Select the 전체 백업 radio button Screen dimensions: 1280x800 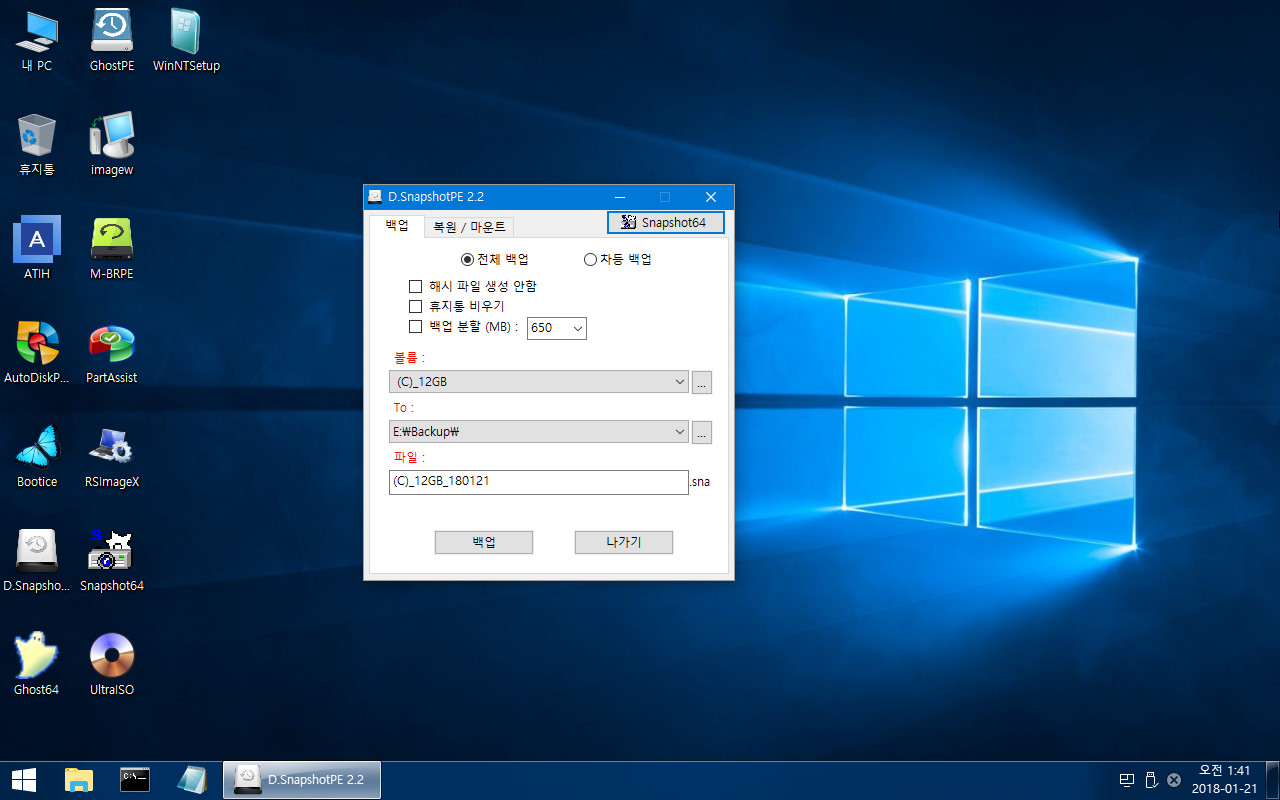point(467,259)
